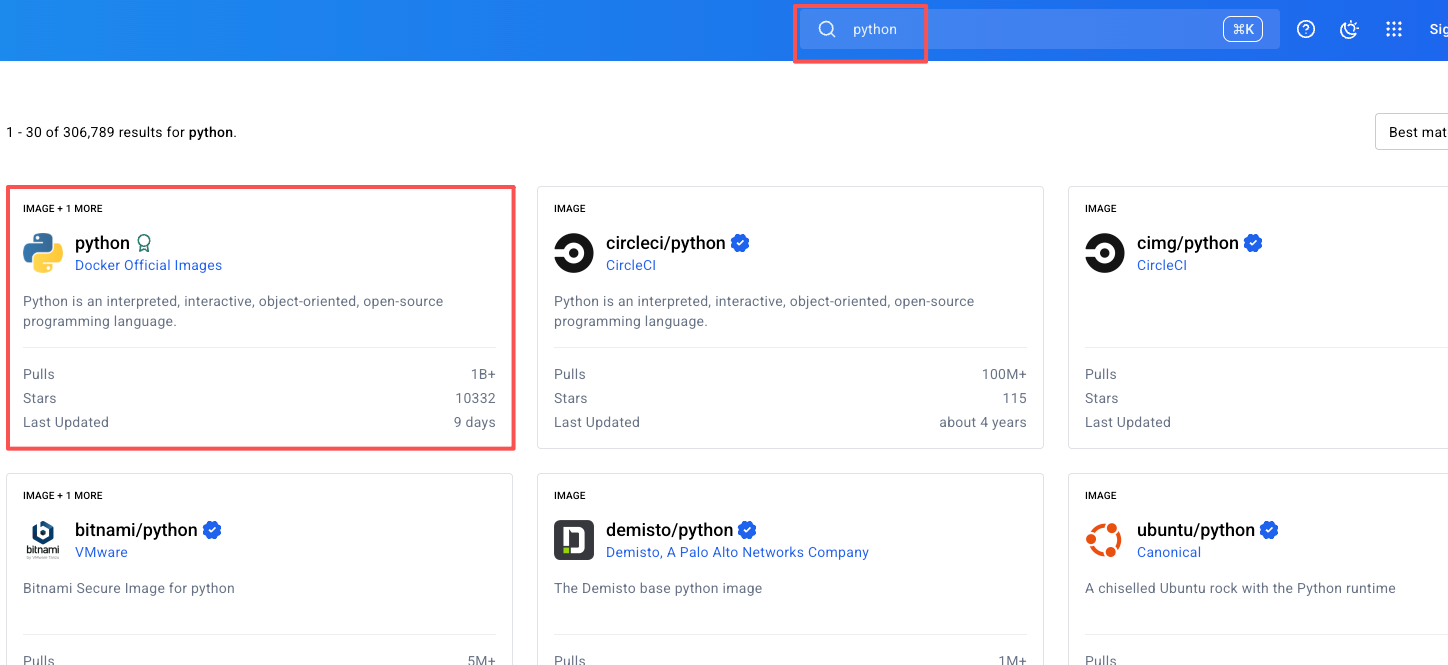Open the ubuntu/python image title
The height and width of the screenshot is (665, 1448).
1195,530
